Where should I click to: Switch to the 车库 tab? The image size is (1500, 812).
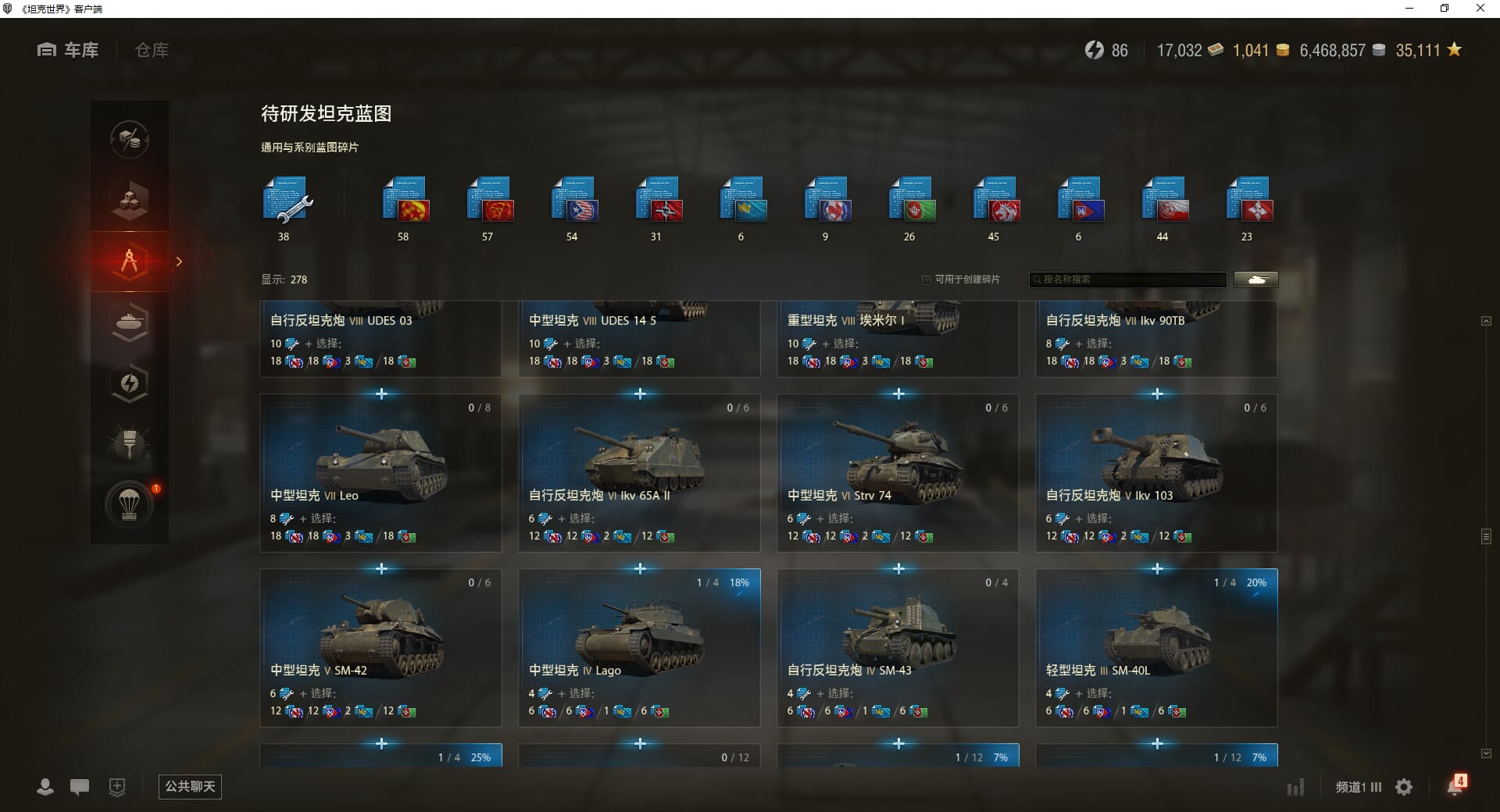[x=68, y=50]
